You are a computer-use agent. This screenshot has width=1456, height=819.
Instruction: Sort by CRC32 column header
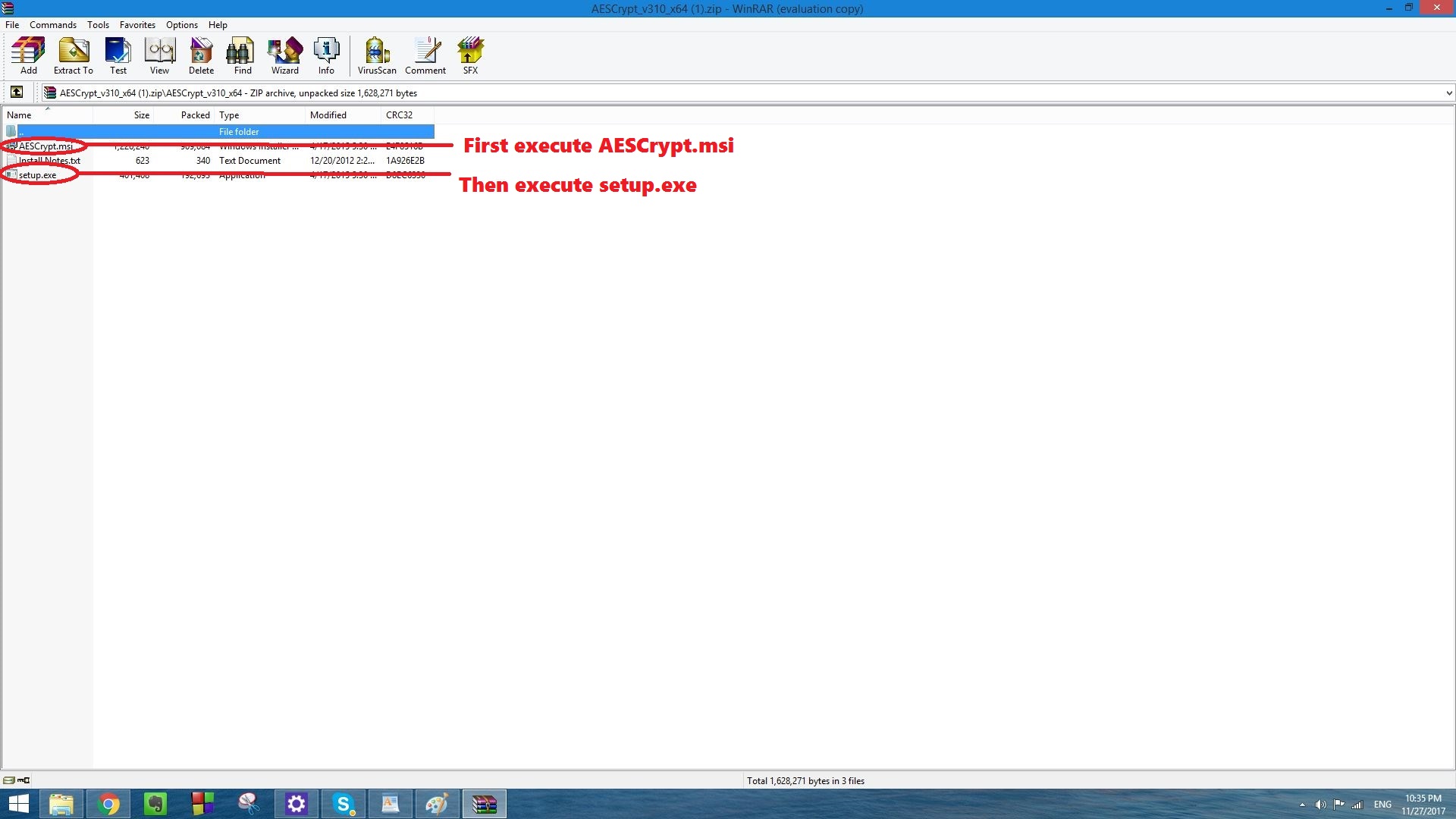pos(407,115)
